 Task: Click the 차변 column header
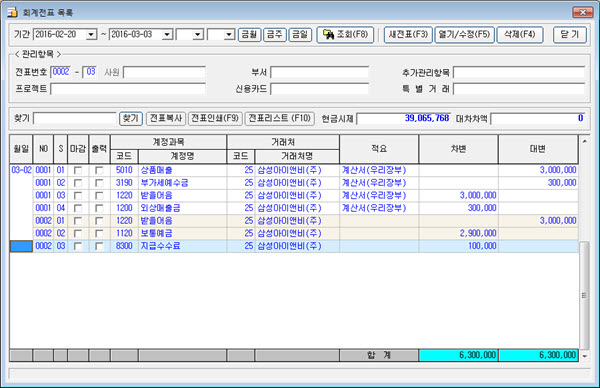click(x=458, y=149)
